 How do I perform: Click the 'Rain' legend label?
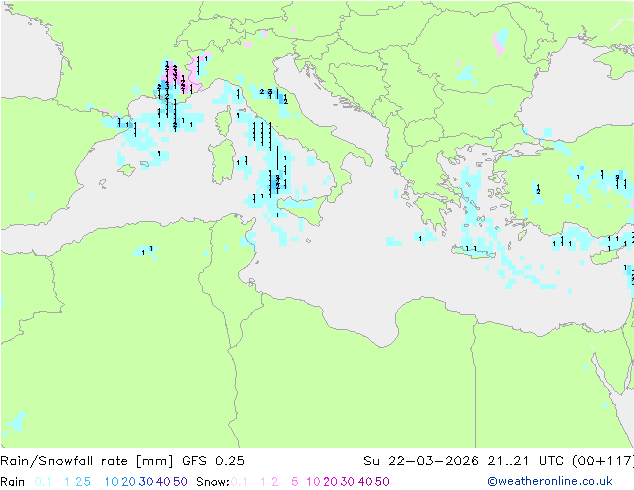point(13,482)
